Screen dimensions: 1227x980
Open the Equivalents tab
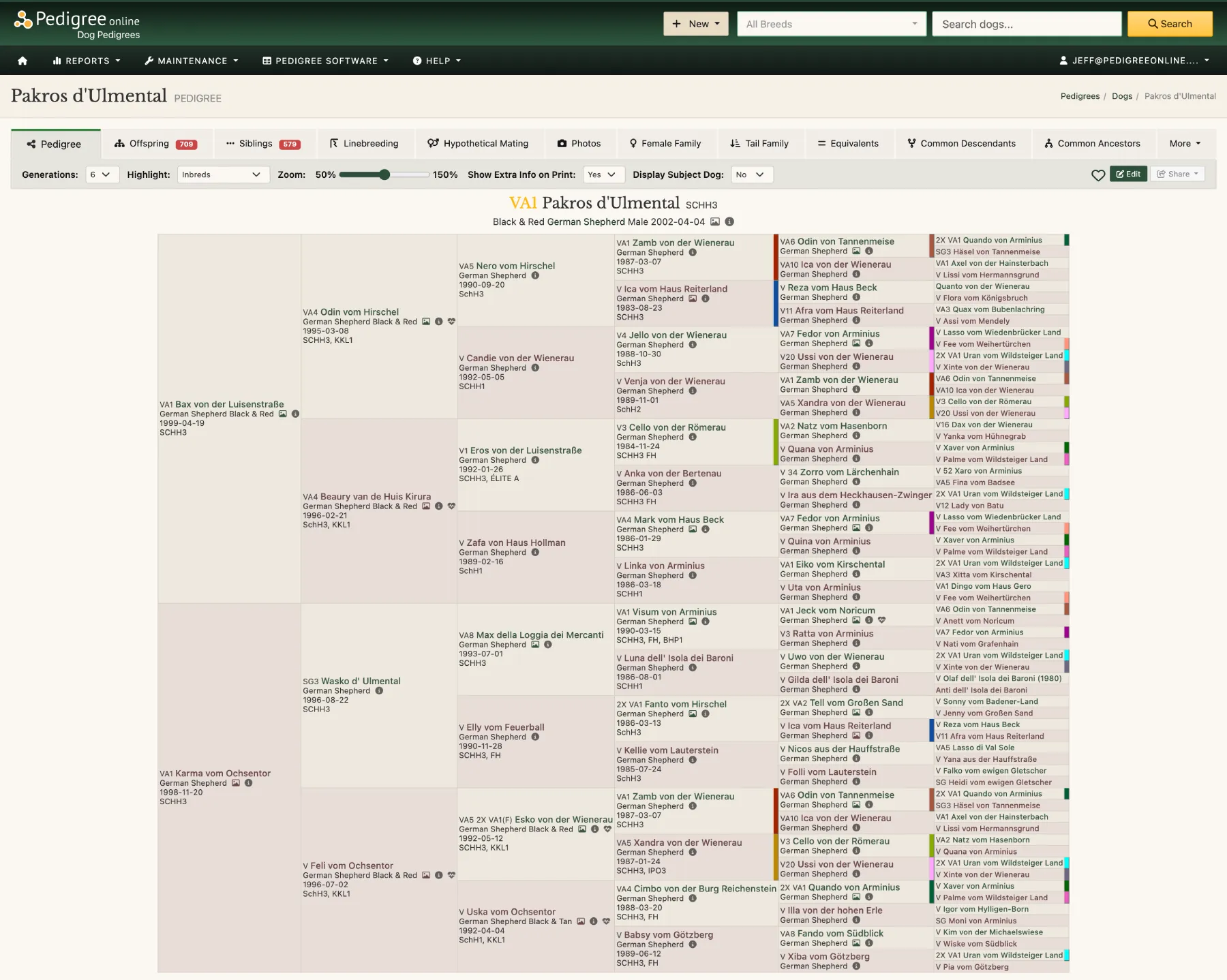coord(848,144)
